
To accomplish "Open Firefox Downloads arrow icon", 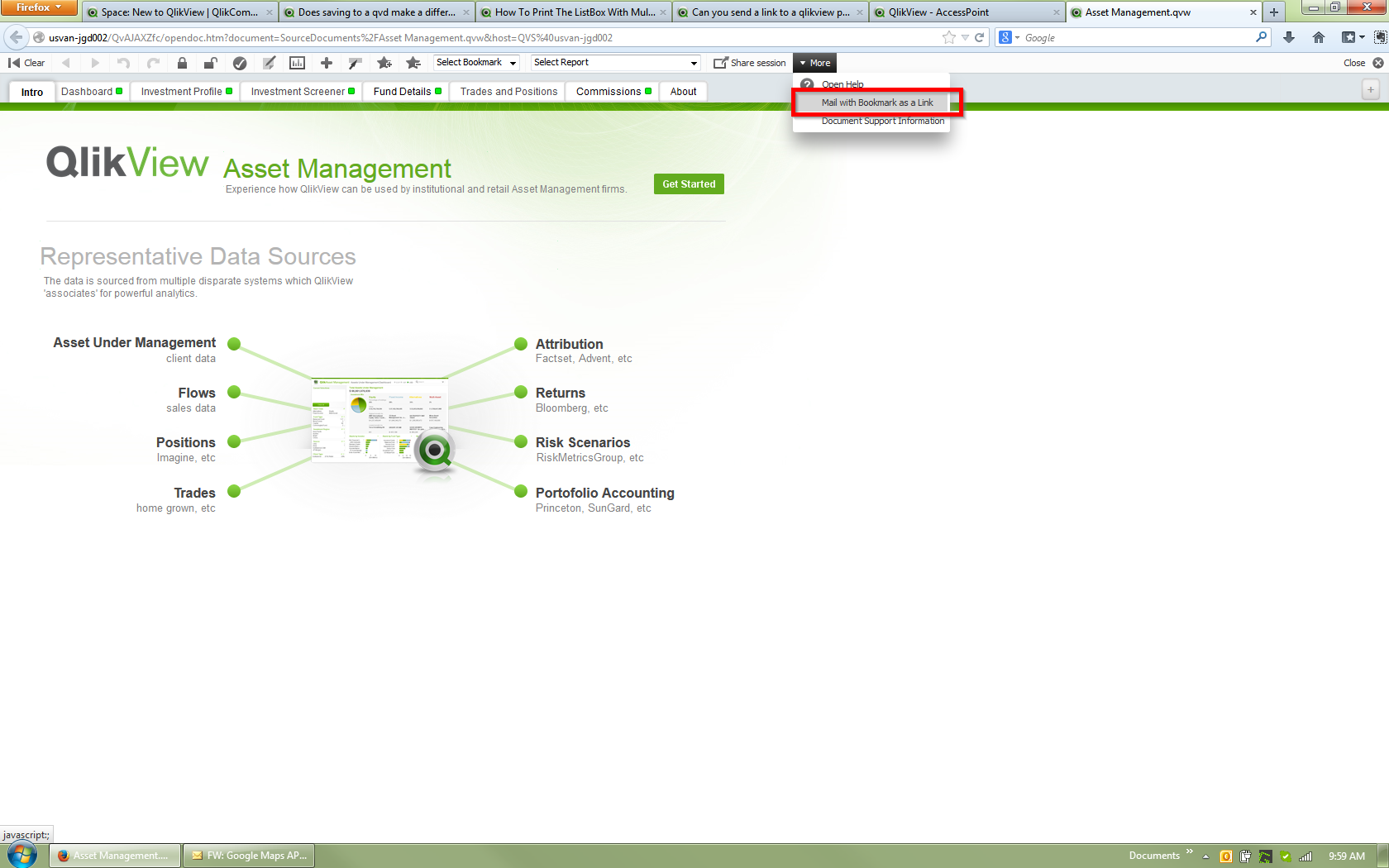I will pos(1289,37).
